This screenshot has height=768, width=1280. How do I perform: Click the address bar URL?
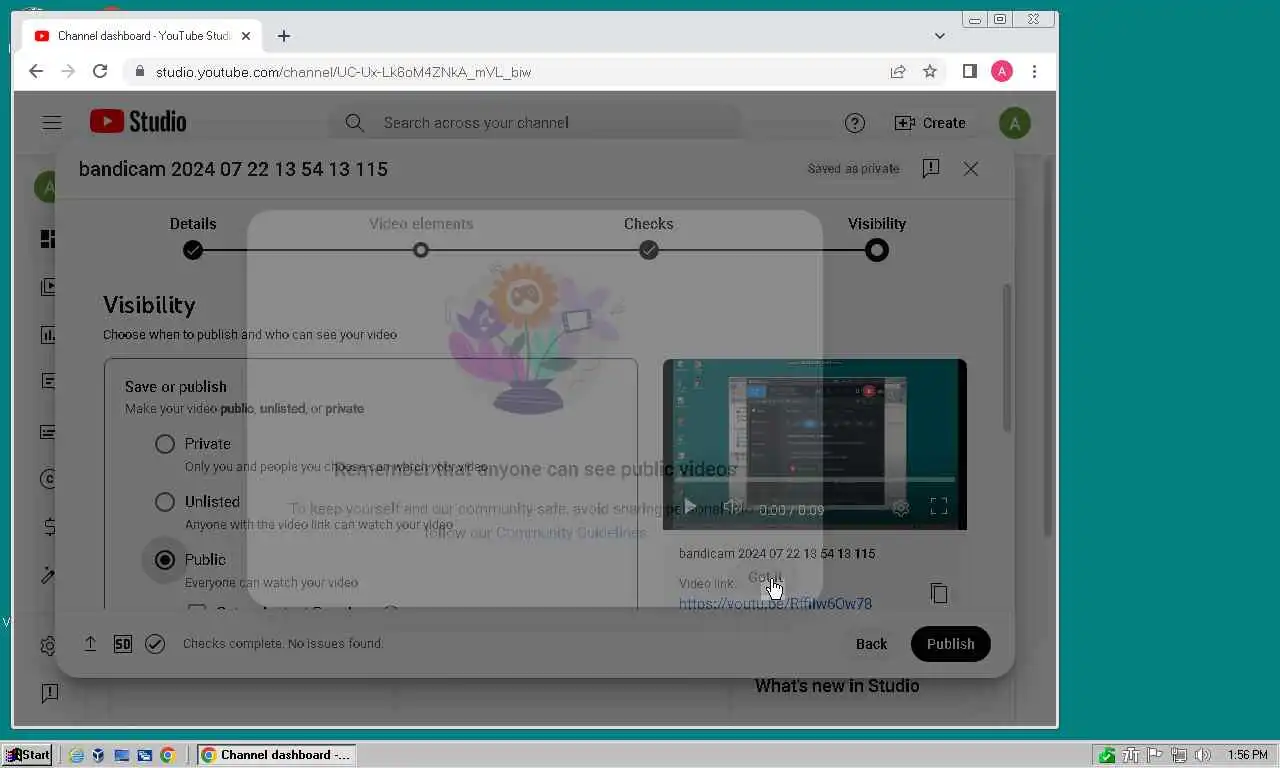pyautogui.click(x=343, y=72)
